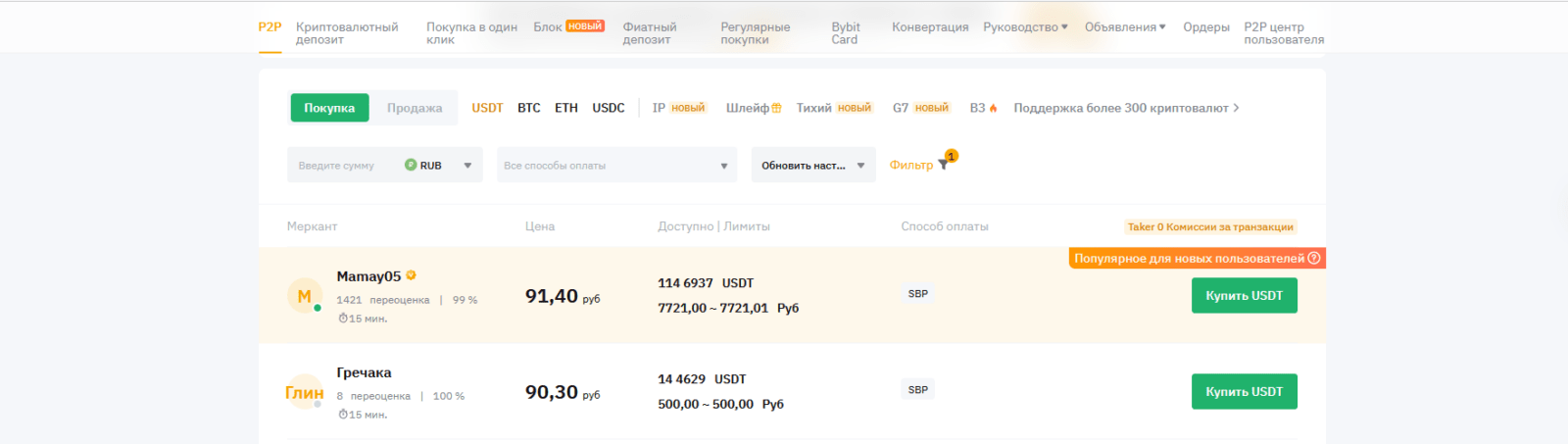The width and height of the screenshot is (1568, 444).
Task: Go to Ордеры tab
Action: click(x=1205, y=27)
